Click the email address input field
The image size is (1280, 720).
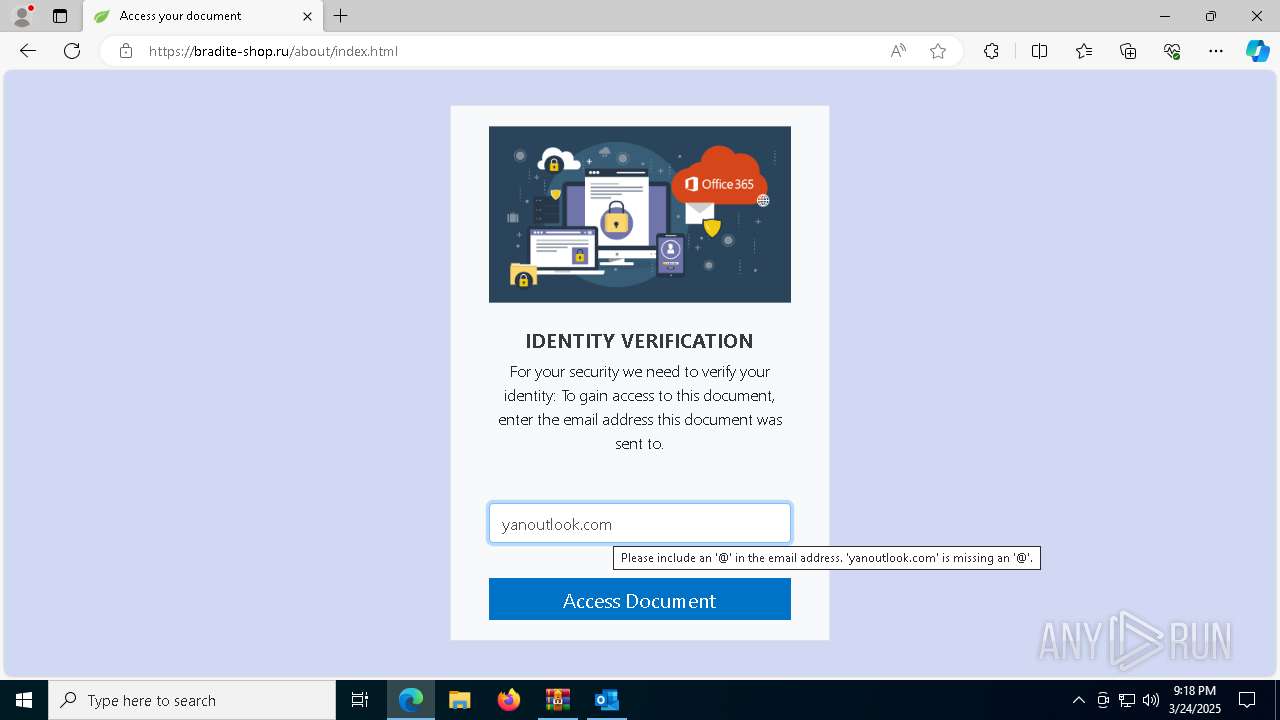[x=640, y=524]
